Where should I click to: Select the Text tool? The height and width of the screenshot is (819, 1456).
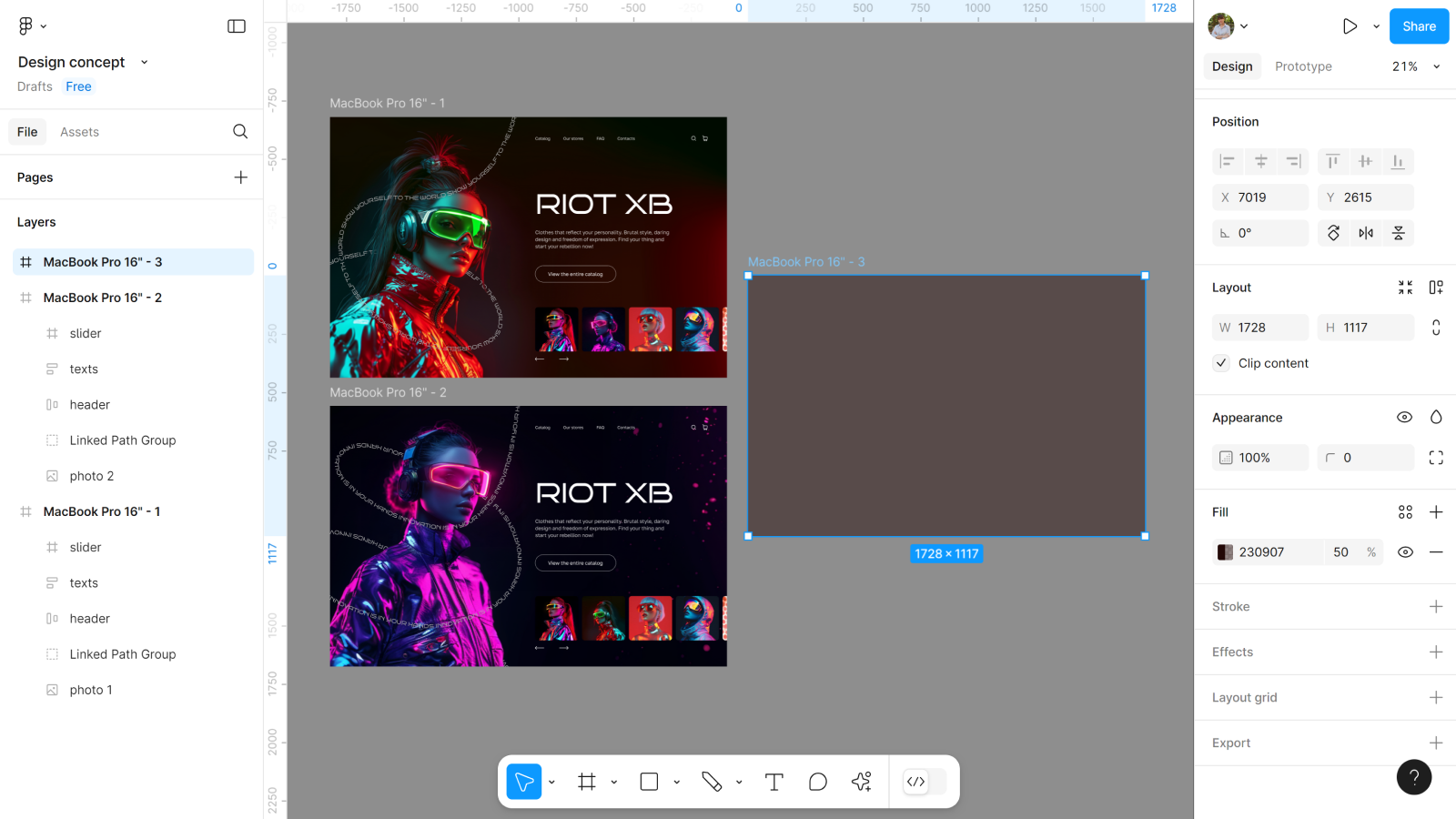[x=773, y=782]
